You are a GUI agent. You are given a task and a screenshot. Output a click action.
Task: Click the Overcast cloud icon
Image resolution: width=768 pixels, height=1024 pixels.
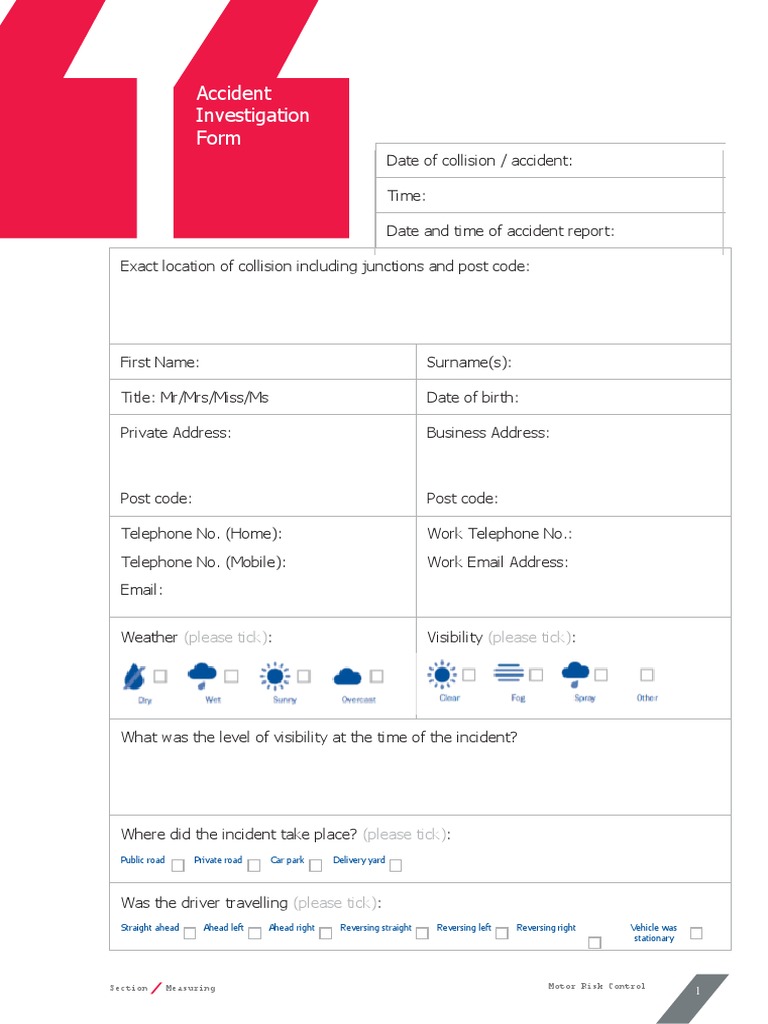pos(347,677)
